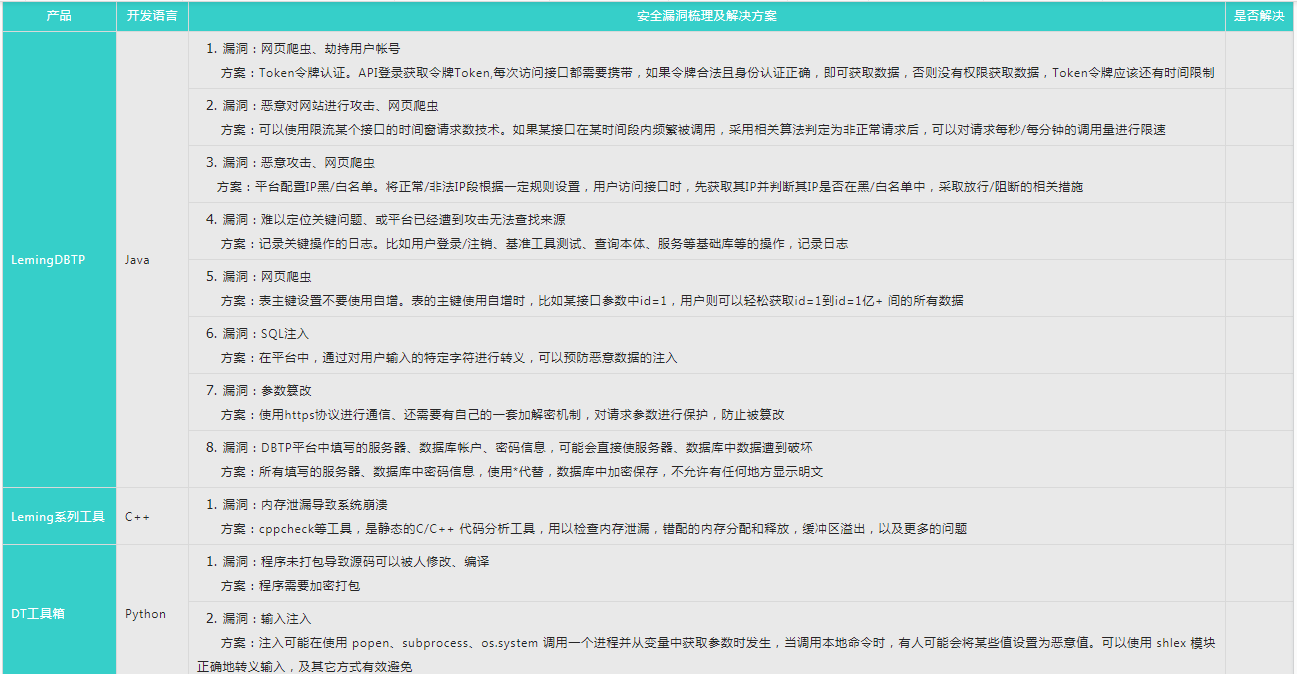This screenshot has width=1297, height=674.
Task: Click the 是否解决 column header
Action: click(1259, 15)
